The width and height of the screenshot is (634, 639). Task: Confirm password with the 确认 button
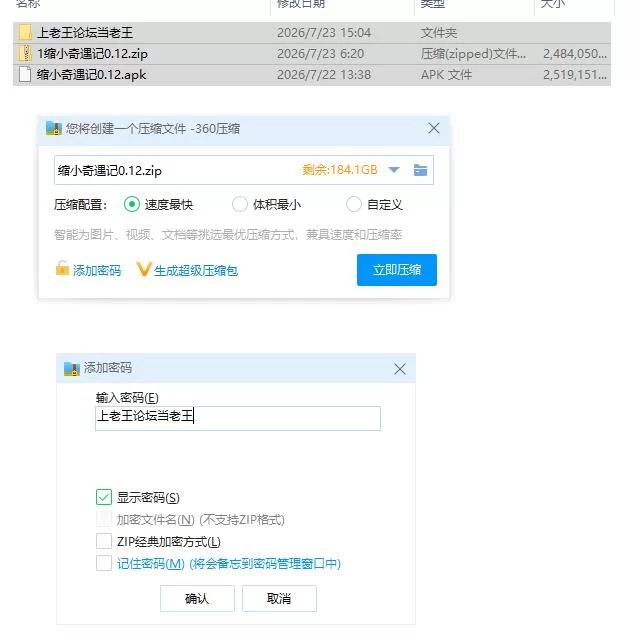197,598
